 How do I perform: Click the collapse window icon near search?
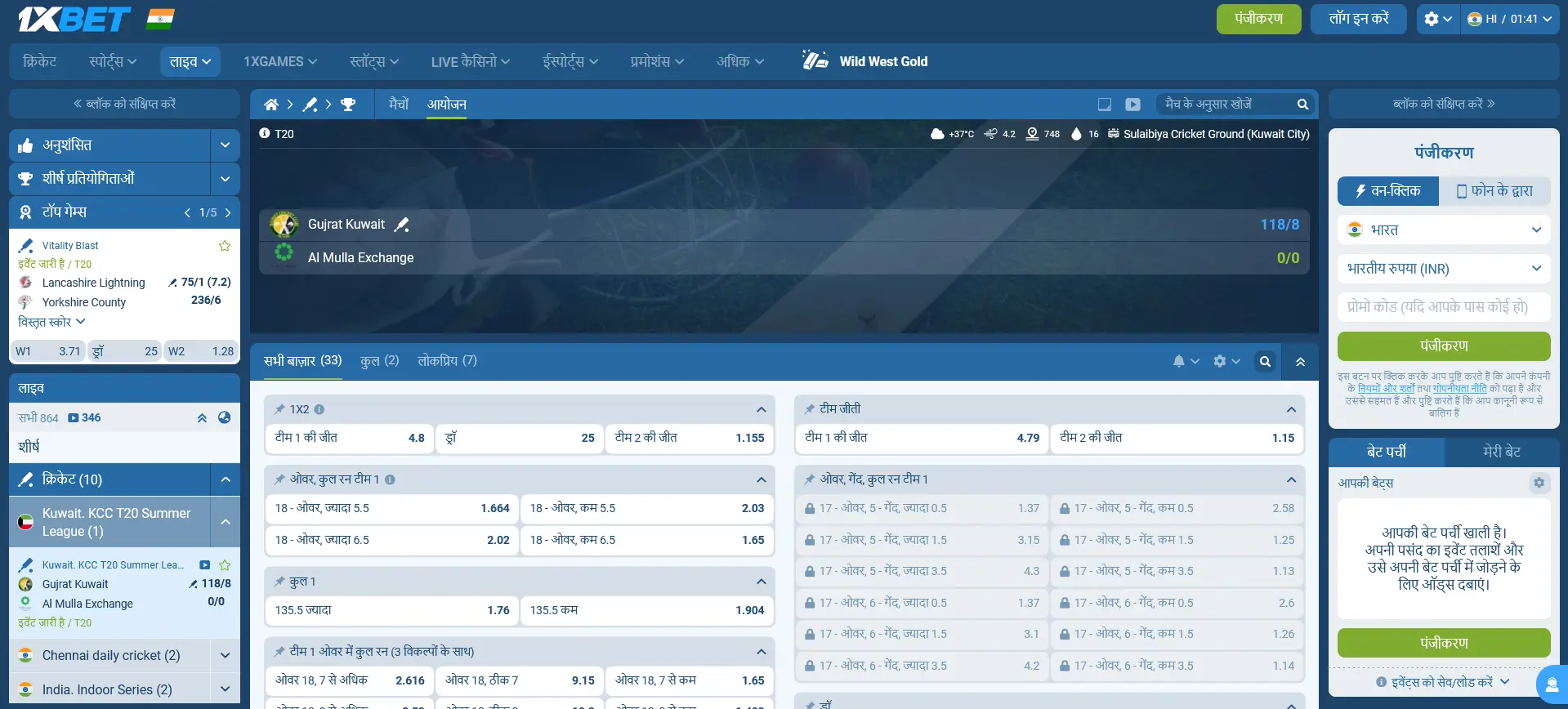[1105, 105]
